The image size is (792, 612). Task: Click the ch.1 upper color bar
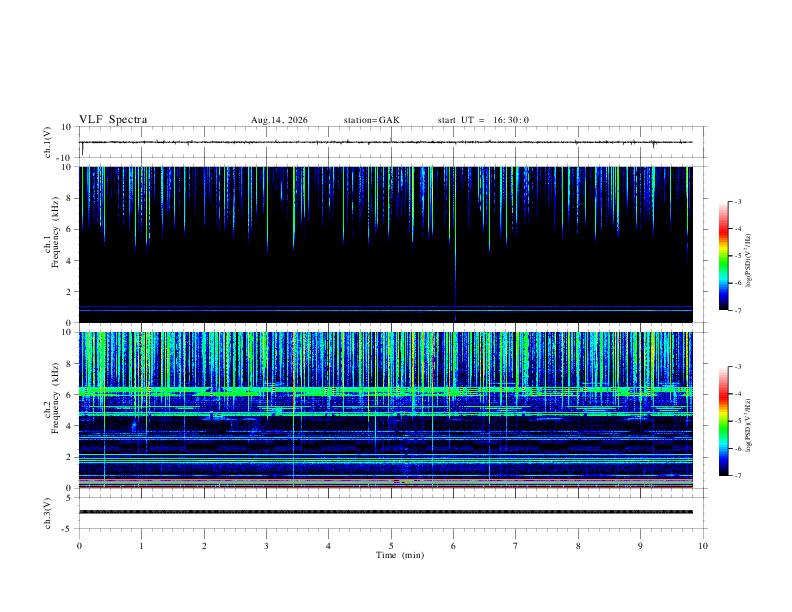click(723, 256)
